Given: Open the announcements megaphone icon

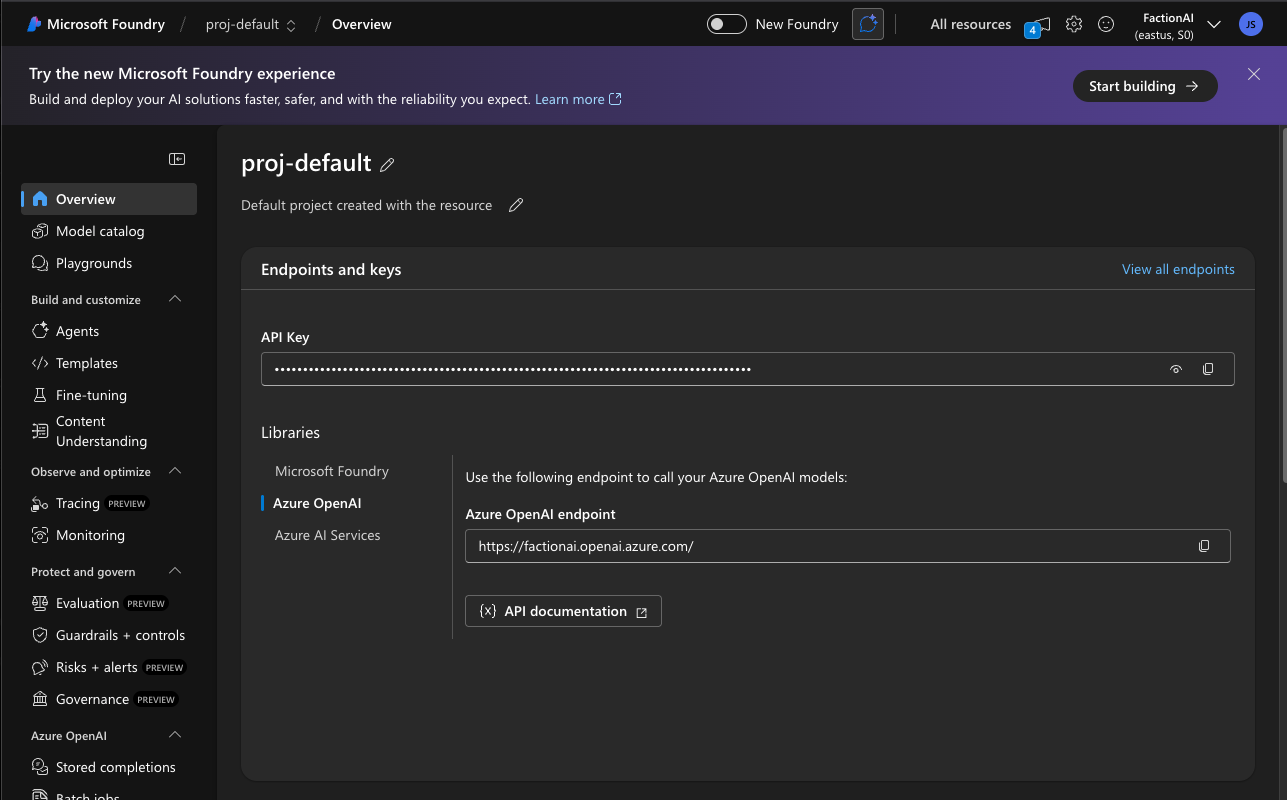Looking at the screenshot, I should tap(1040, 25).
